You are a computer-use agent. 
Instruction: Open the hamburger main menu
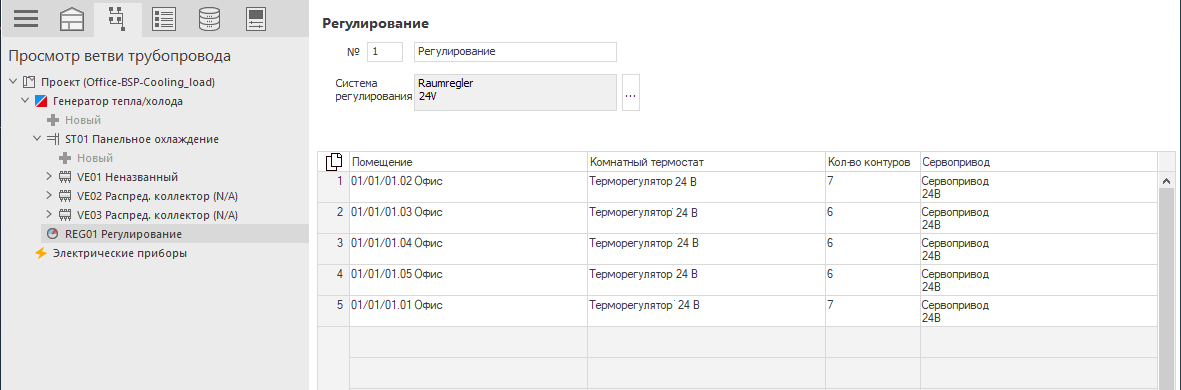click(26, 19)
